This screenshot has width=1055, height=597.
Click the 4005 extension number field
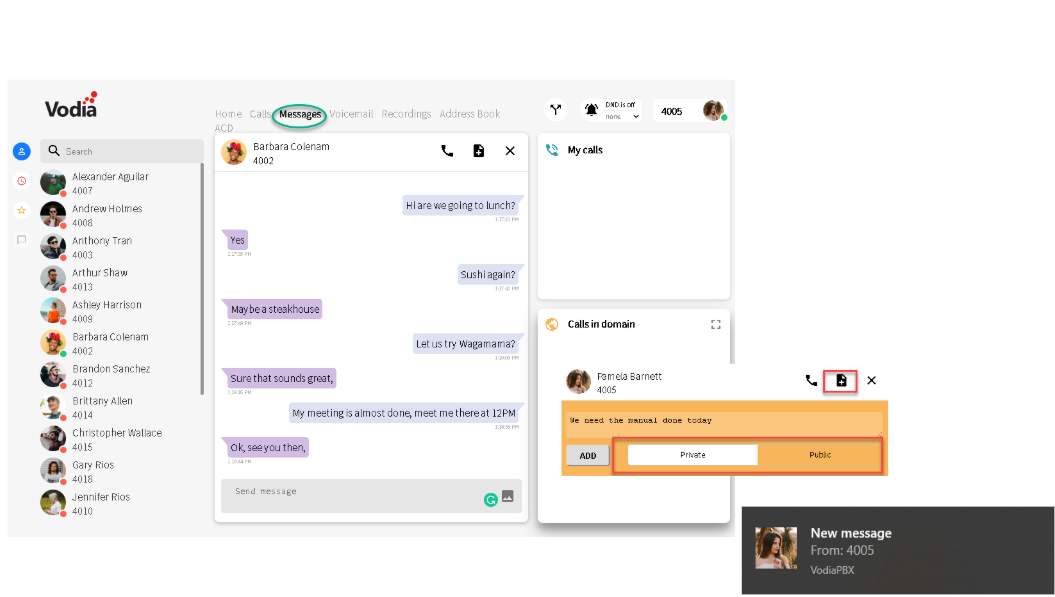671,111
